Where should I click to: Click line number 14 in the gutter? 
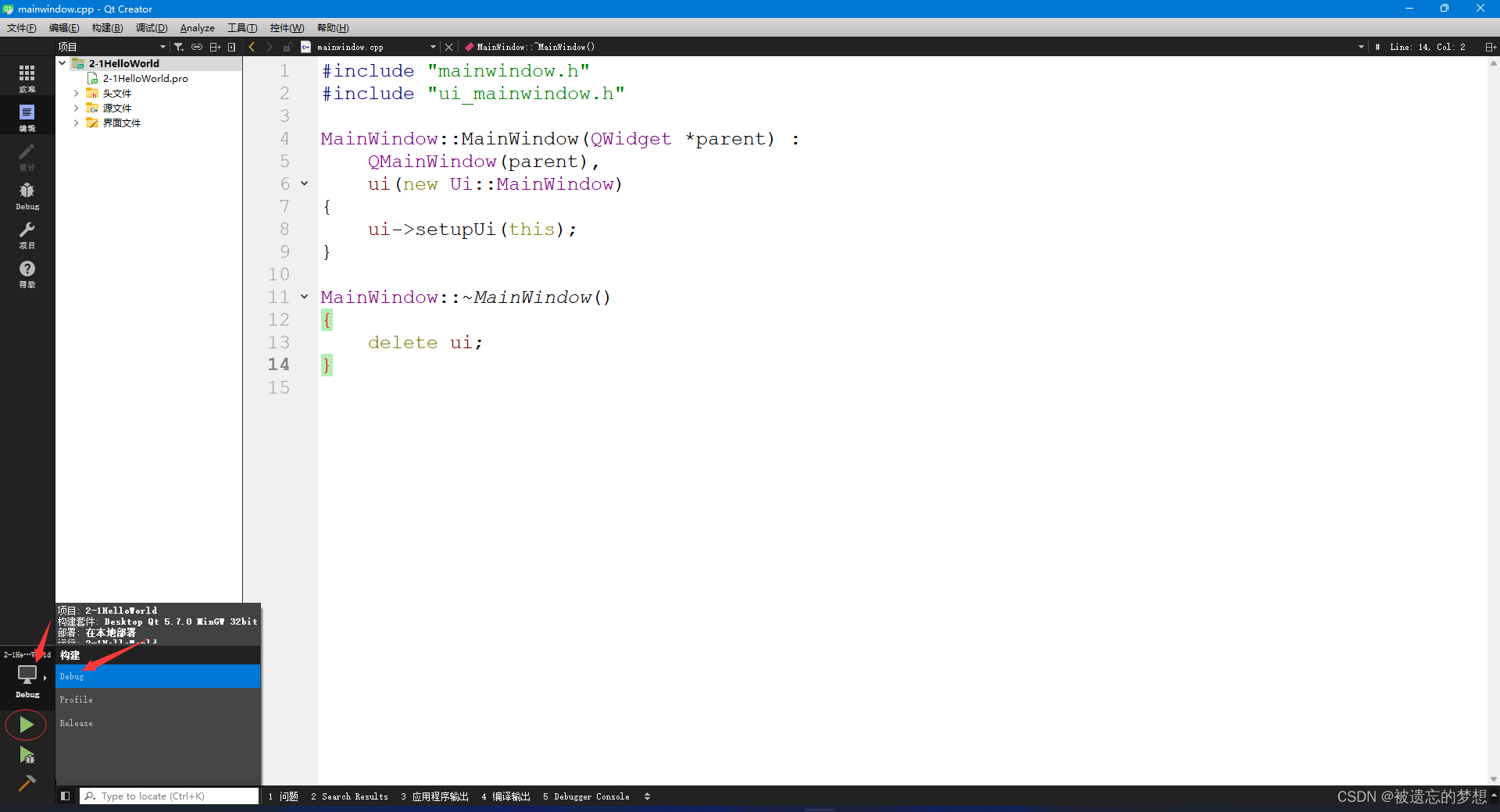click(278, 365)
